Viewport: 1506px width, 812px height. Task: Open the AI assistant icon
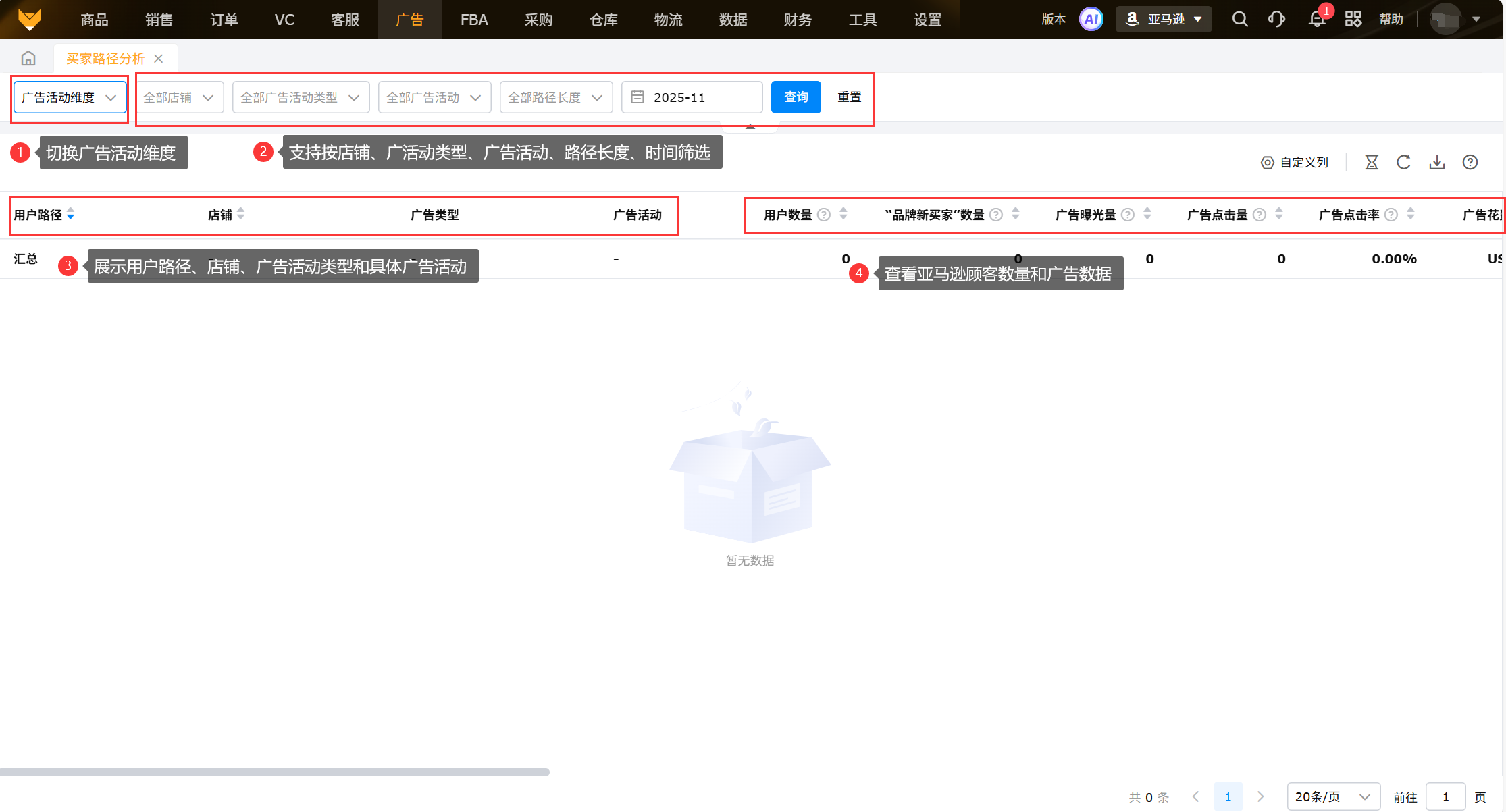1091,20
